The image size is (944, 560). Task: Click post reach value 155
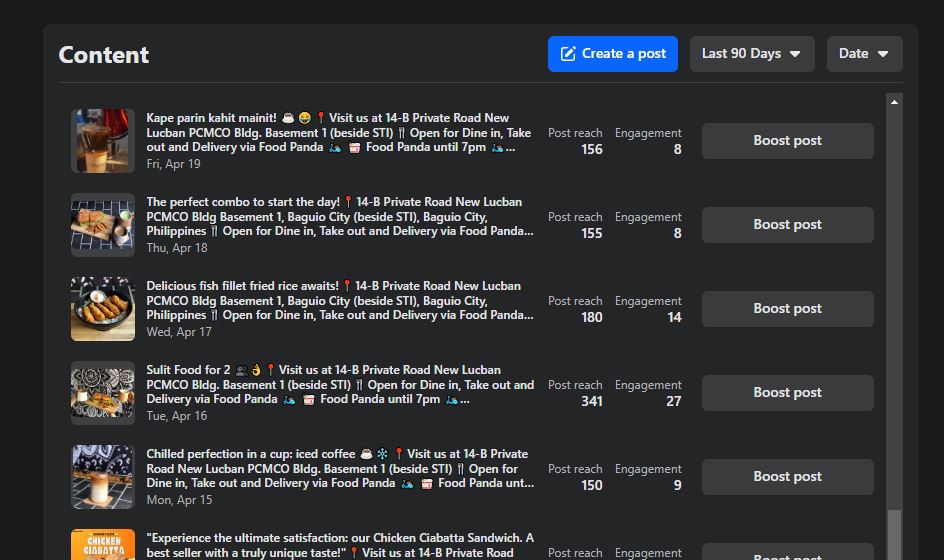[591, 233]
